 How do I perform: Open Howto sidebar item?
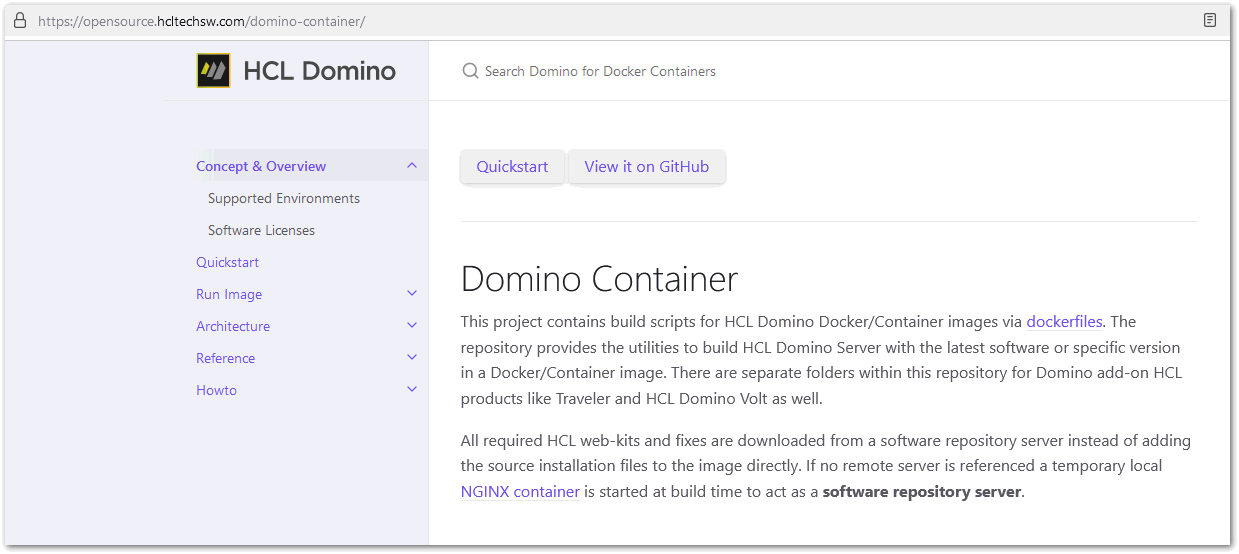216,390
